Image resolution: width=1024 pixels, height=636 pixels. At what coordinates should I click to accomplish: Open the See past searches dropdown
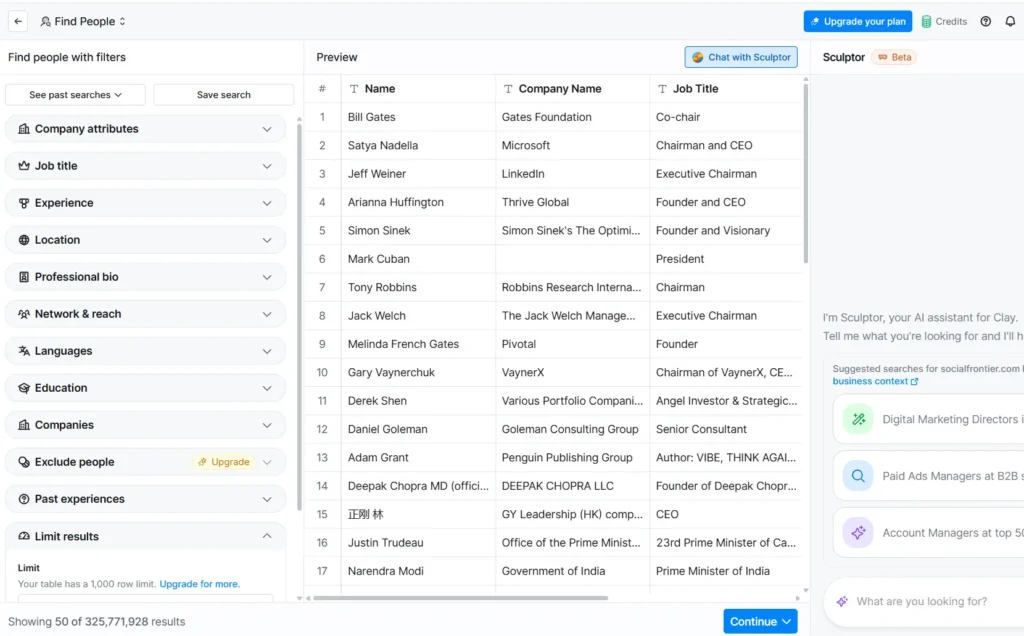[x=74, y=94]
